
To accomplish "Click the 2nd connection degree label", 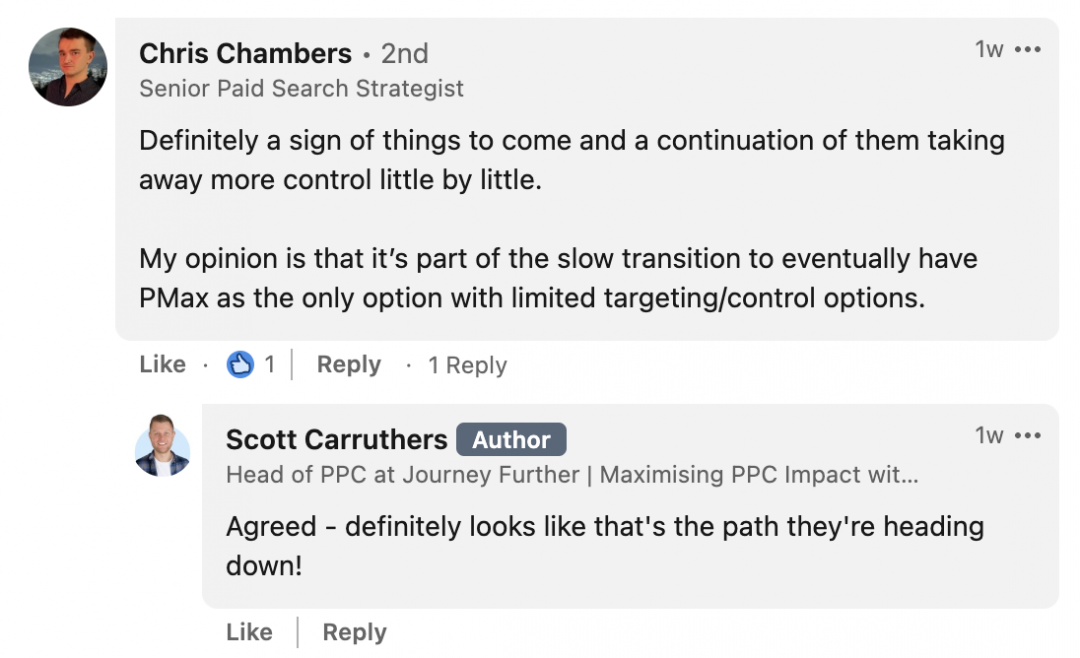I will pos(404,54).
